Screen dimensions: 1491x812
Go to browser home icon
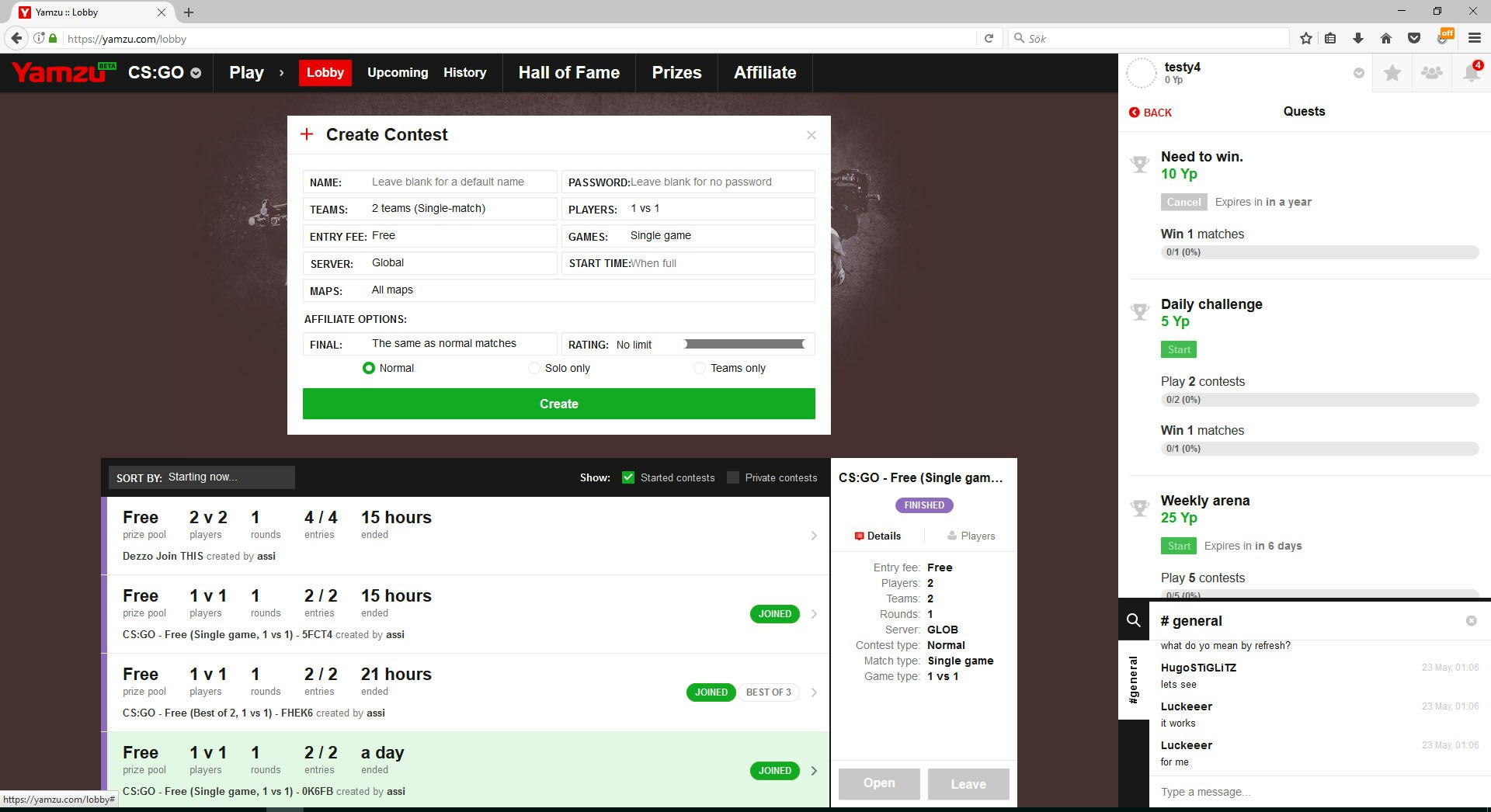[1386, 38]
